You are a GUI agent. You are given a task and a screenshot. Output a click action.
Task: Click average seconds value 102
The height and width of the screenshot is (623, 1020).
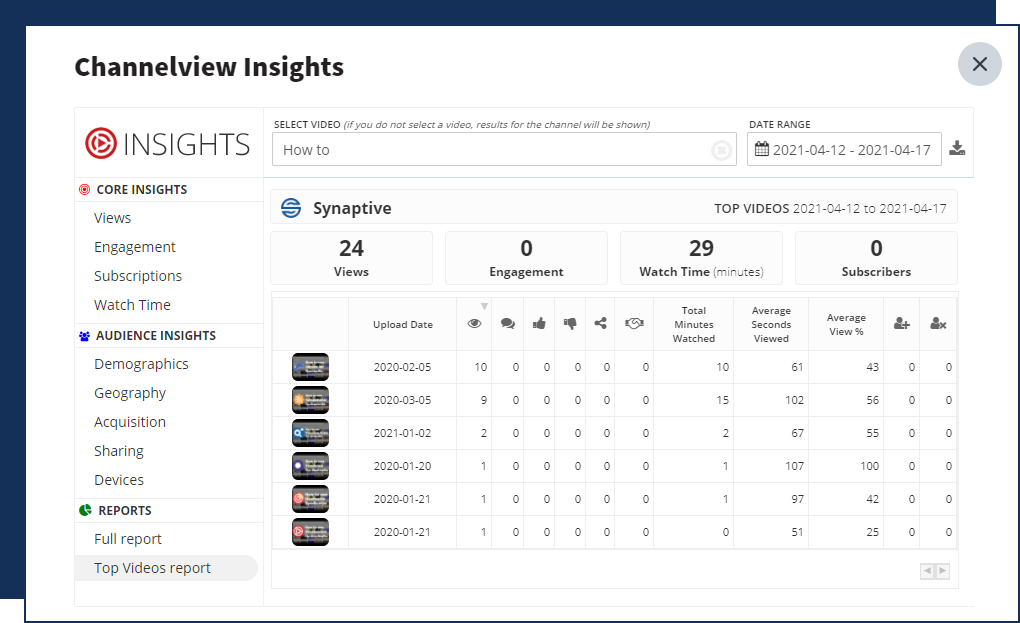click(x=794, y=401)
